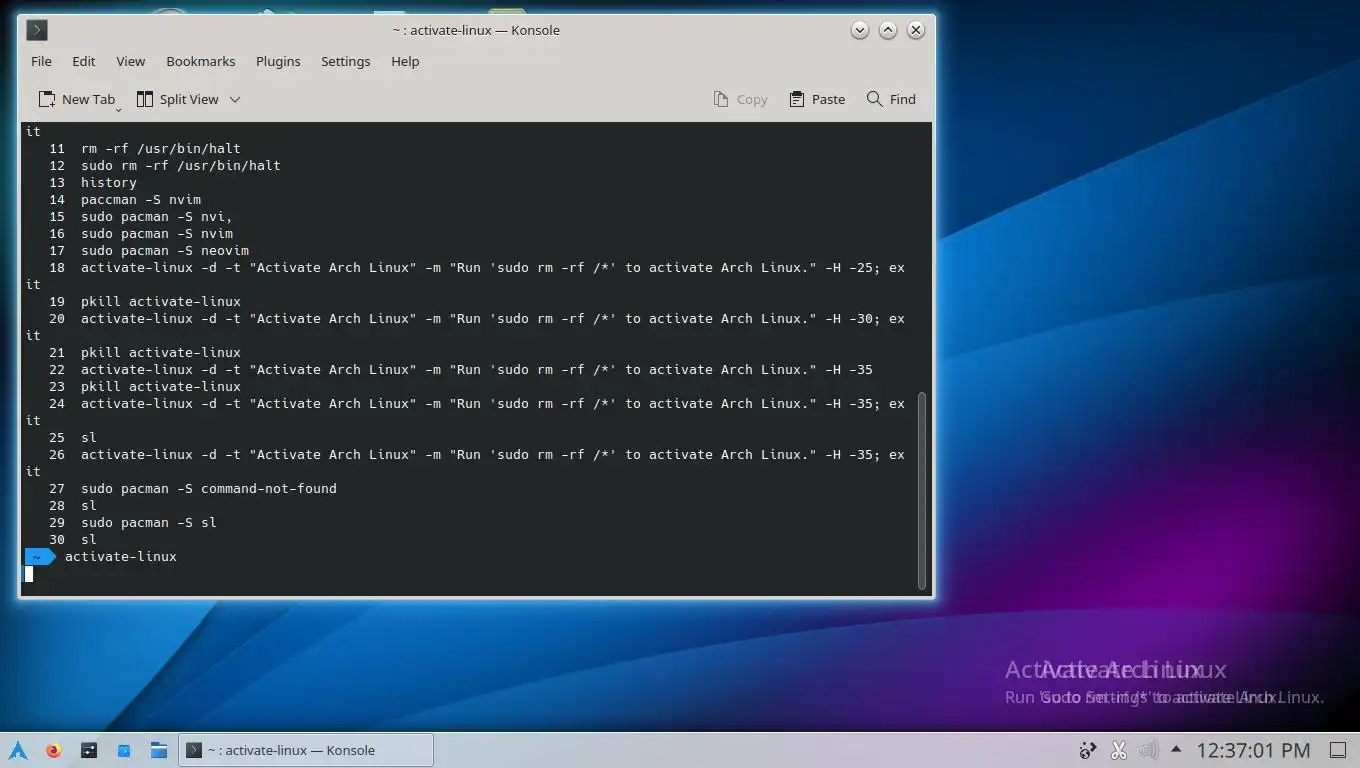Click the Split View toolbar button

177,99
